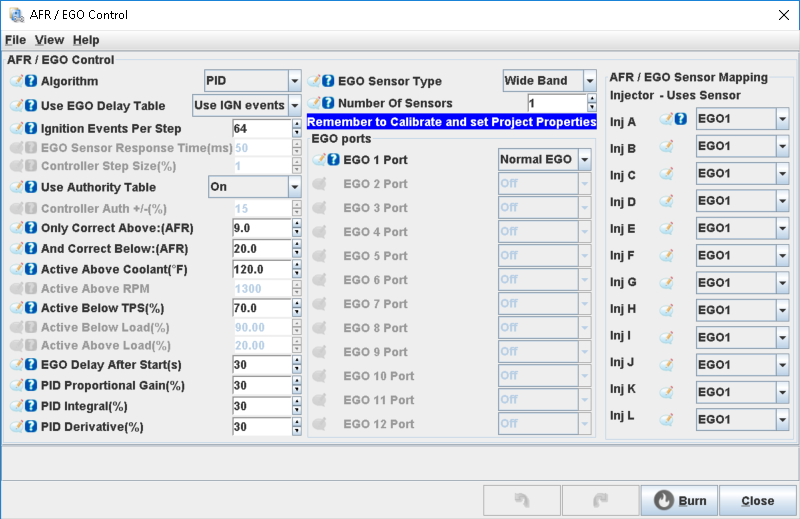The image size is (800, 519).
Task: Open the help icon next to Inj A
Action: [x=681, y=120]
